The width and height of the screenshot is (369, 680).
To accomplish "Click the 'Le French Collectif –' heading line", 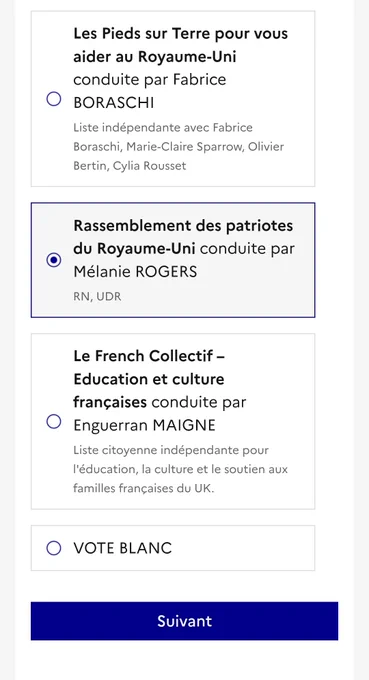I will (x=149, y=356).
